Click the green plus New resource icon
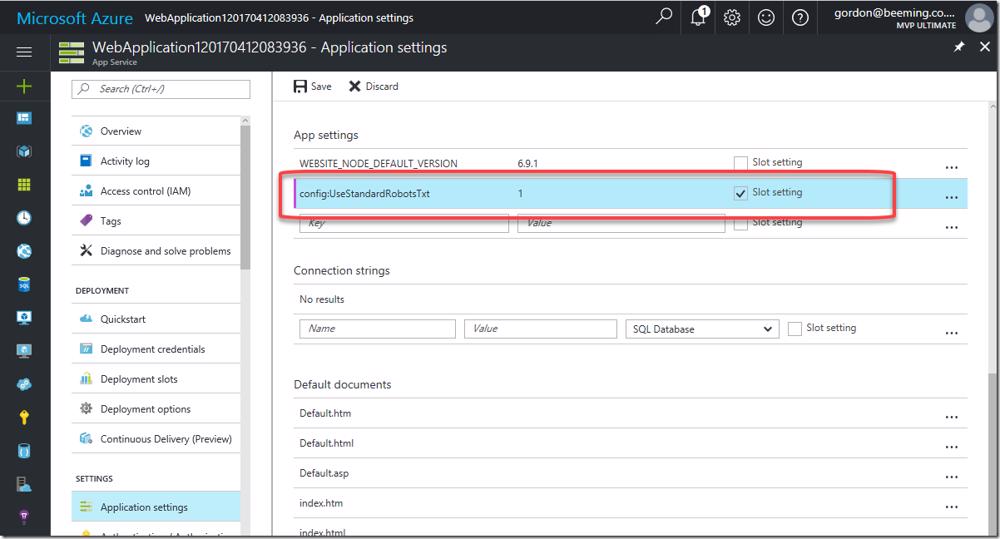The width and height of the screenshot is (1000, 539). tap(24, 85)
